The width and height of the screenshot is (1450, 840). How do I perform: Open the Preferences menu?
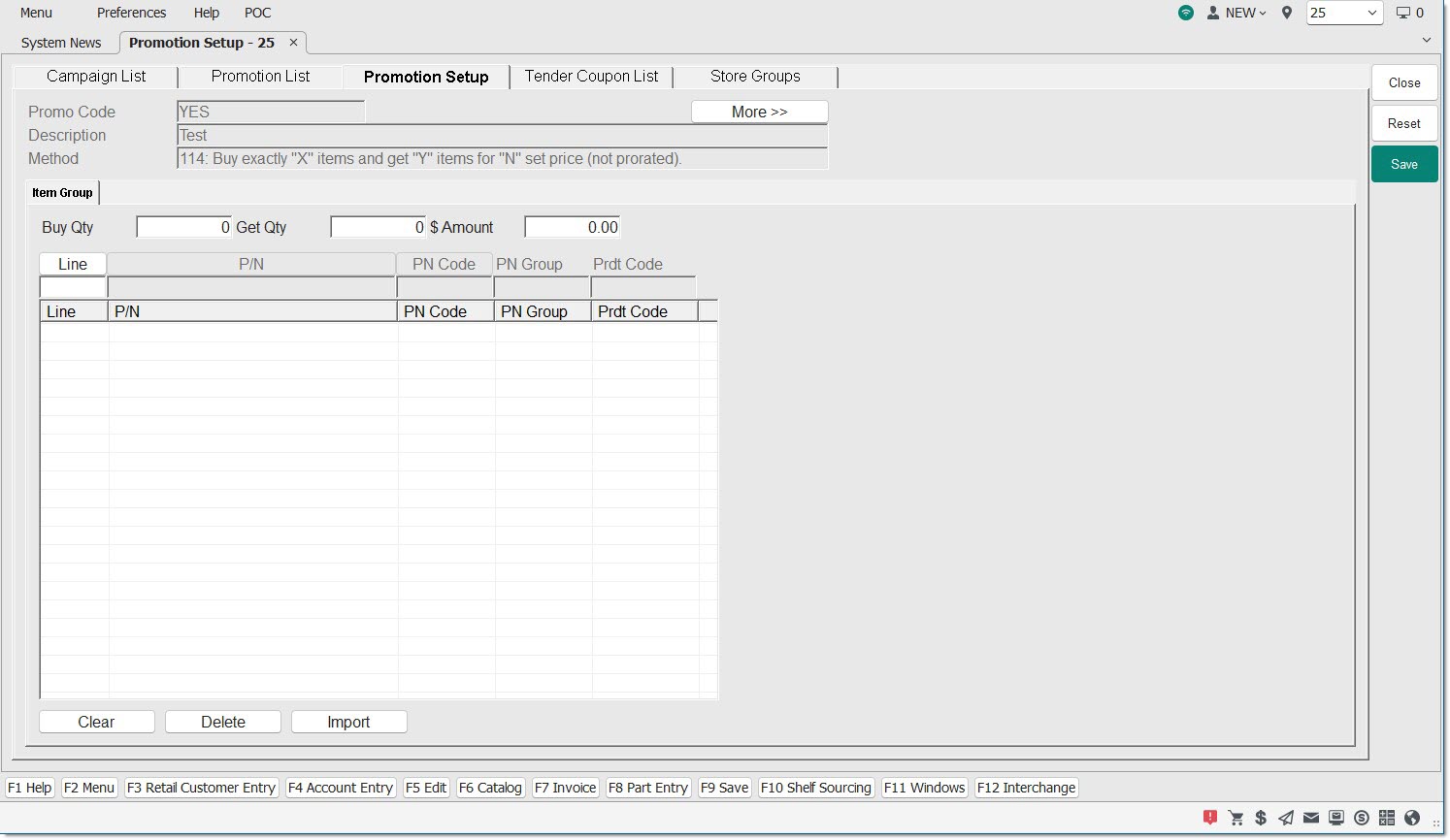131,13
